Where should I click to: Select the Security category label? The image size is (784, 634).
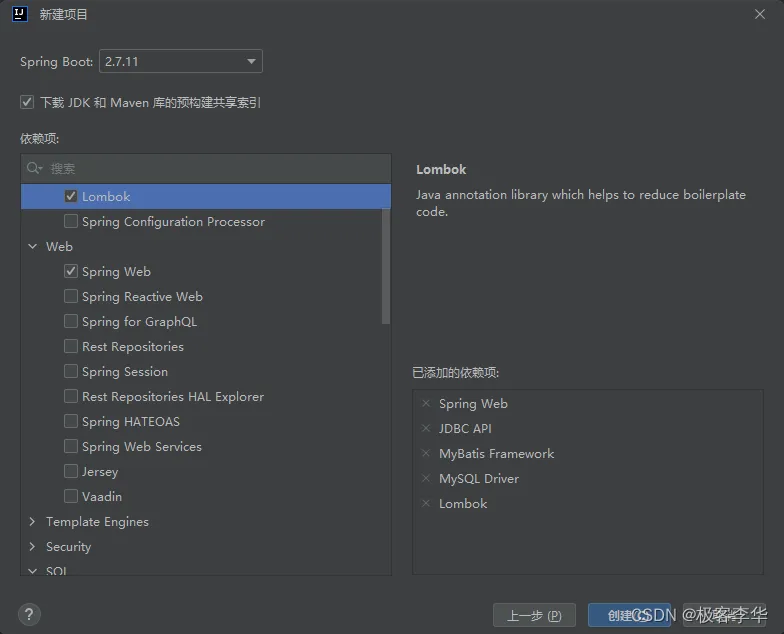[x=68, y=546]
